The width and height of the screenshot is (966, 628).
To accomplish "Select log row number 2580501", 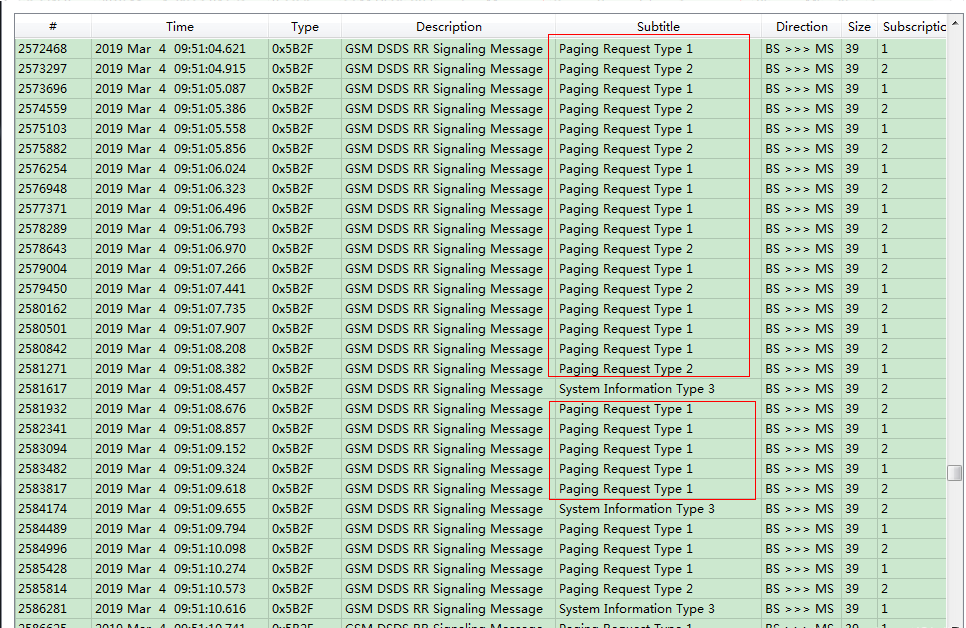I will [x=480, y=328].
